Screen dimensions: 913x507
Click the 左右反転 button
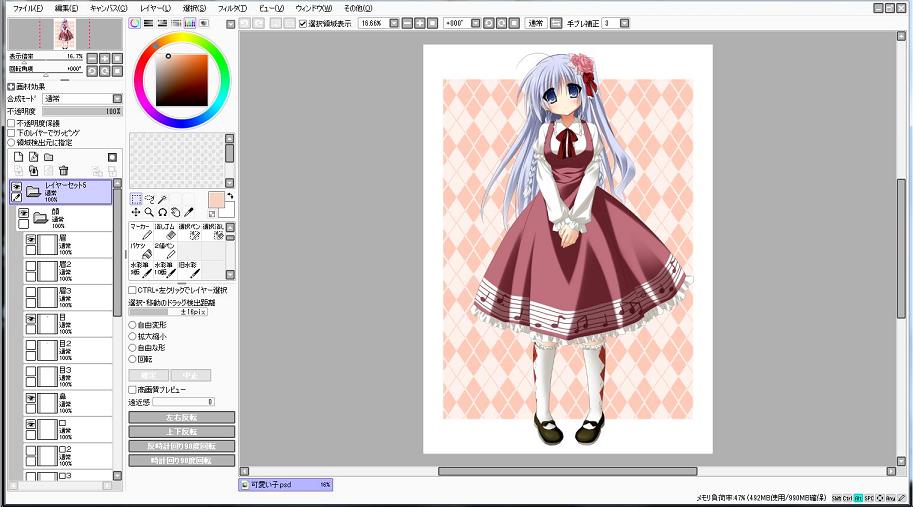coord(181,417)
